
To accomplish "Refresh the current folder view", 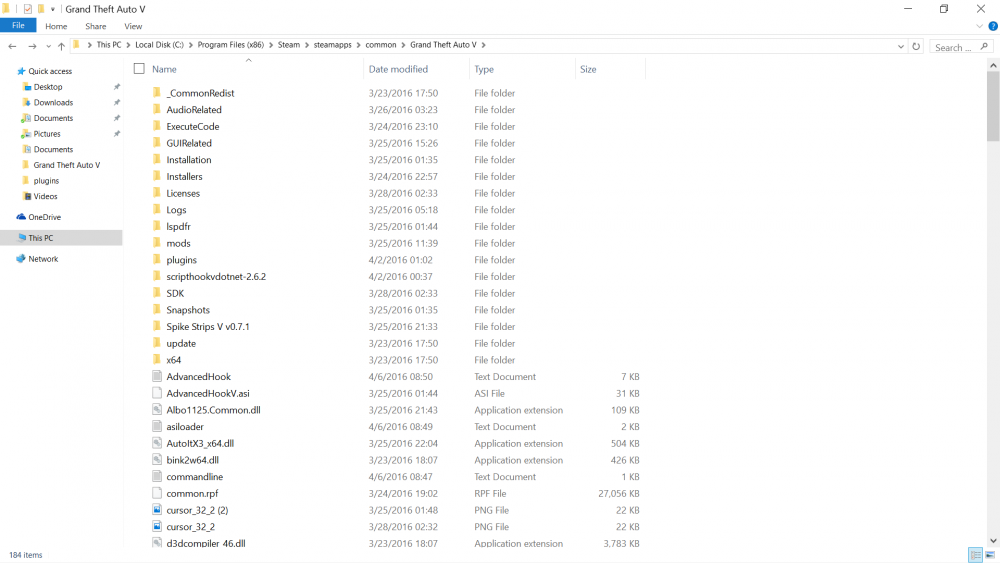I will pyautogui.click(x=916, y=47).
